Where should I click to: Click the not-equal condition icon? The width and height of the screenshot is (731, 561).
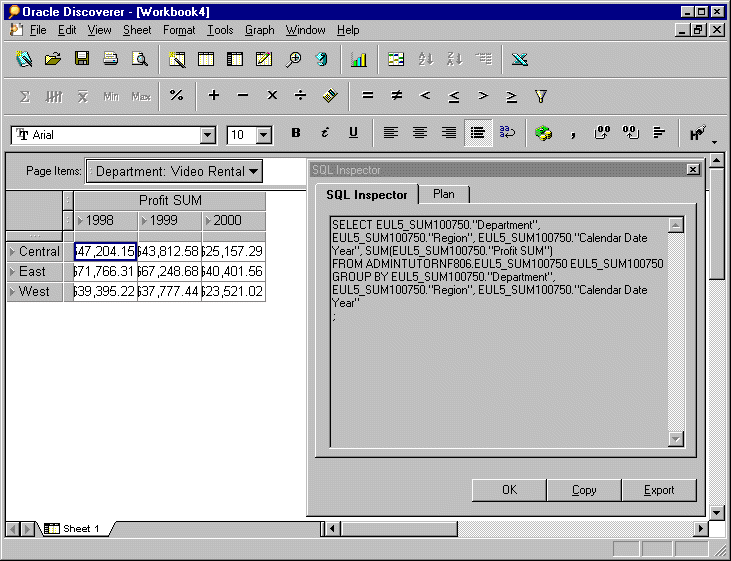coord(396,96)
